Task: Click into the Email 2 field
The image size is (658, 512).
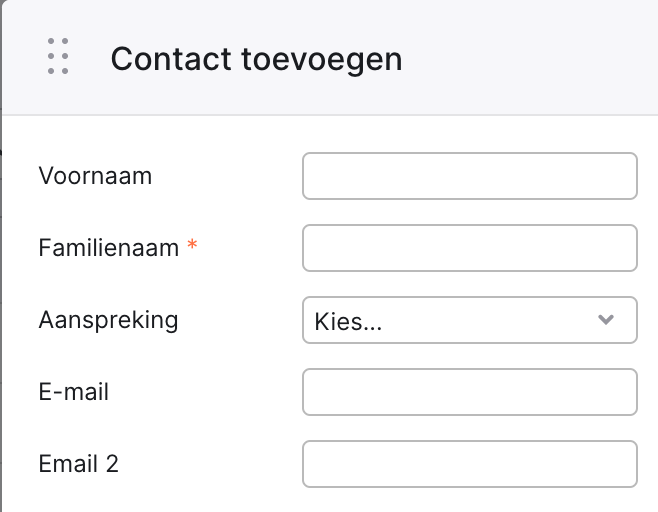Action: pos(470,464)
